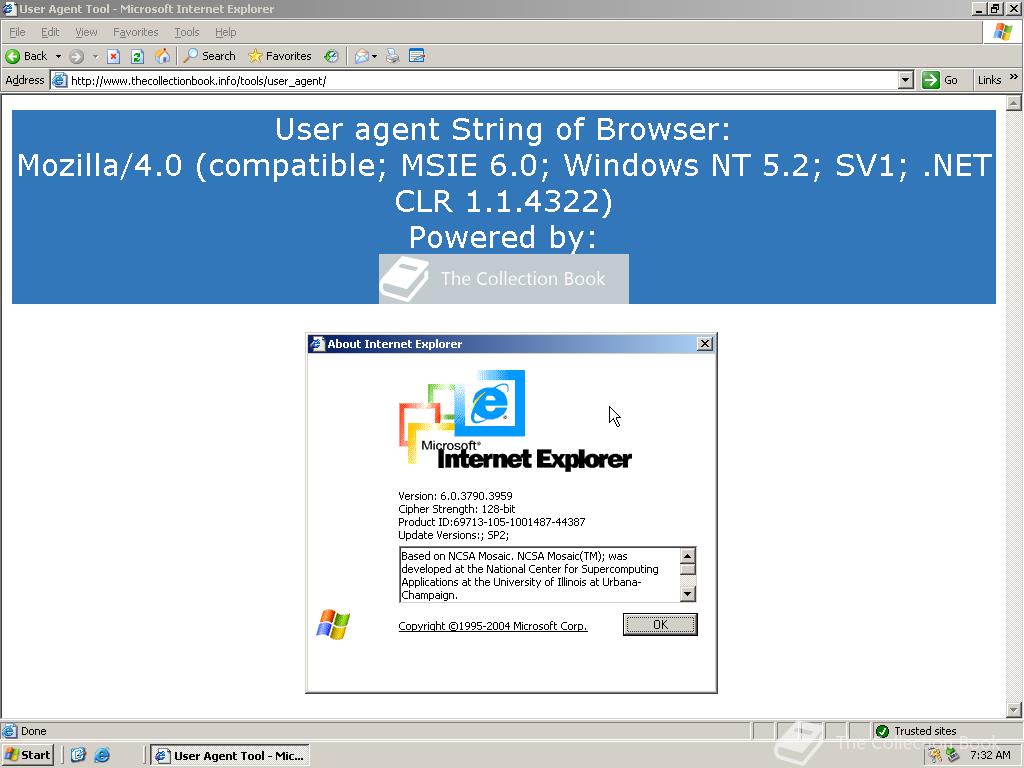Click the Product ID text line
The image size is (1024, 768).
pyautogui.click(x=491, y=522)
